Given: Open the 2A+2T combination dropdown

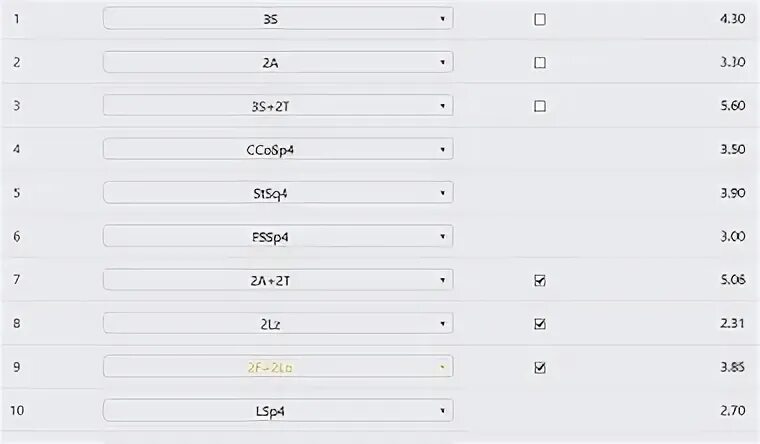Looking at the screenshot, I should coord(278,280).
